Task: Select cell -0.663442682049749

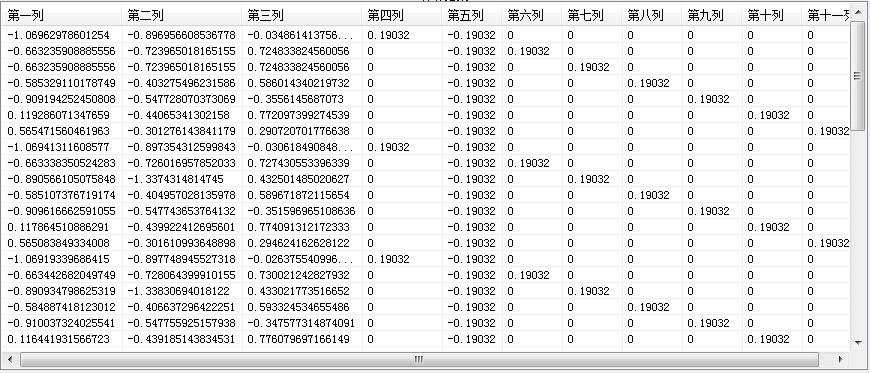Action: click(62, 275)
